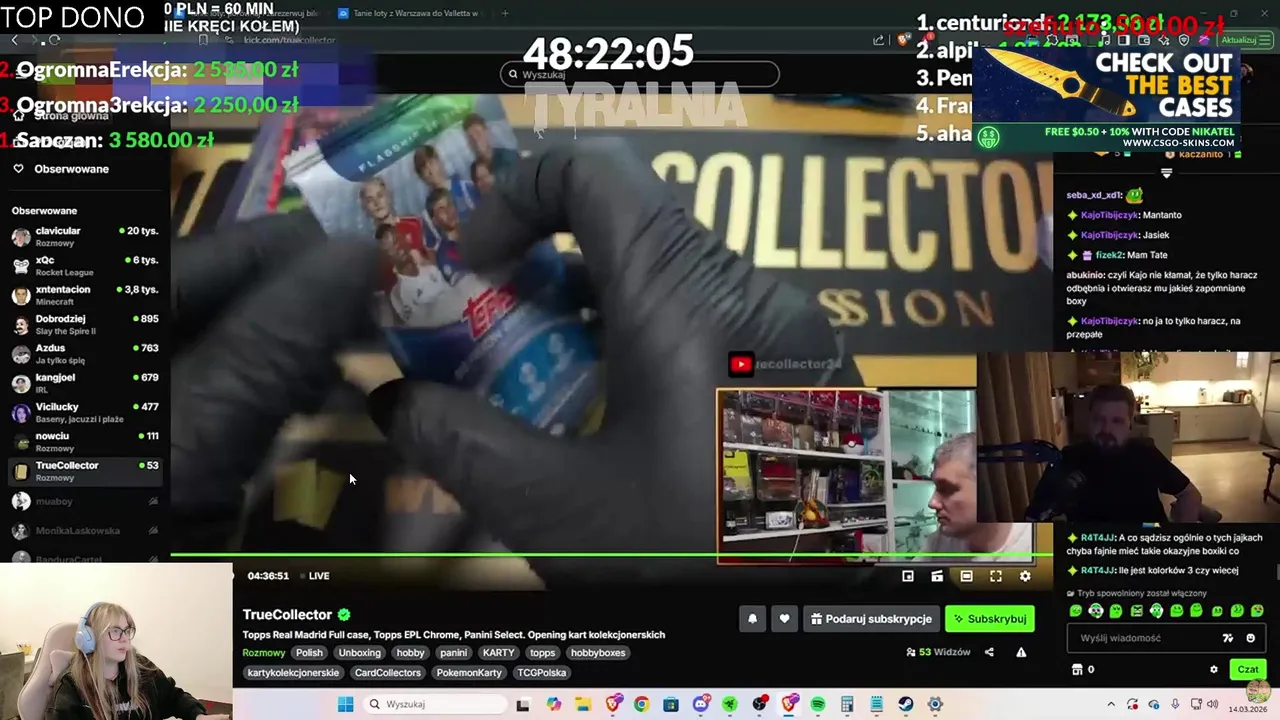Open Steam from the taskbar
Viewport: 1280px width, 720px height.
click(906, 704)
